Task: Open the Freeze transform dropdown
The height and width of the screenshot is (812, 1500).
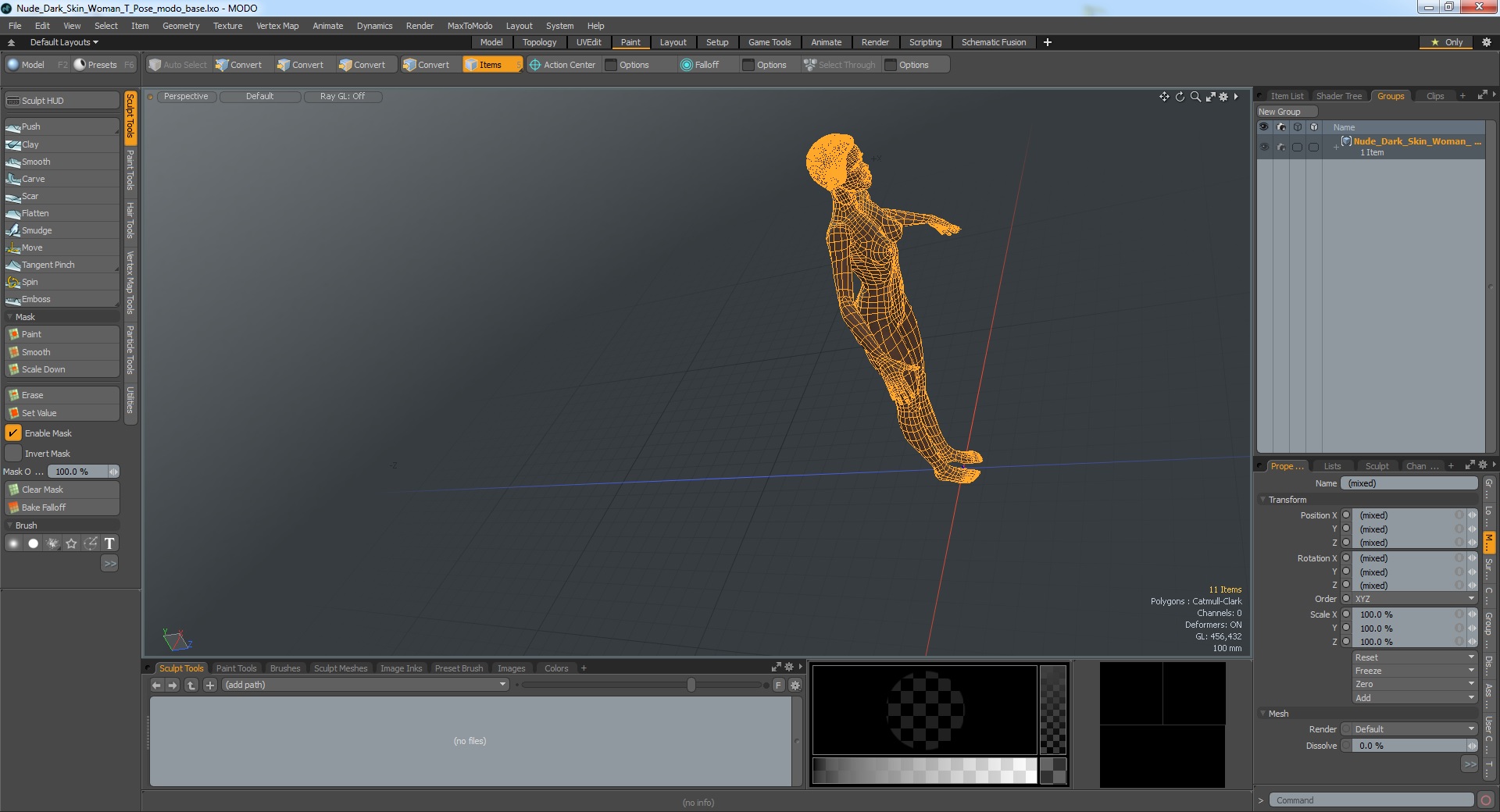Action: click(1415, 671)
